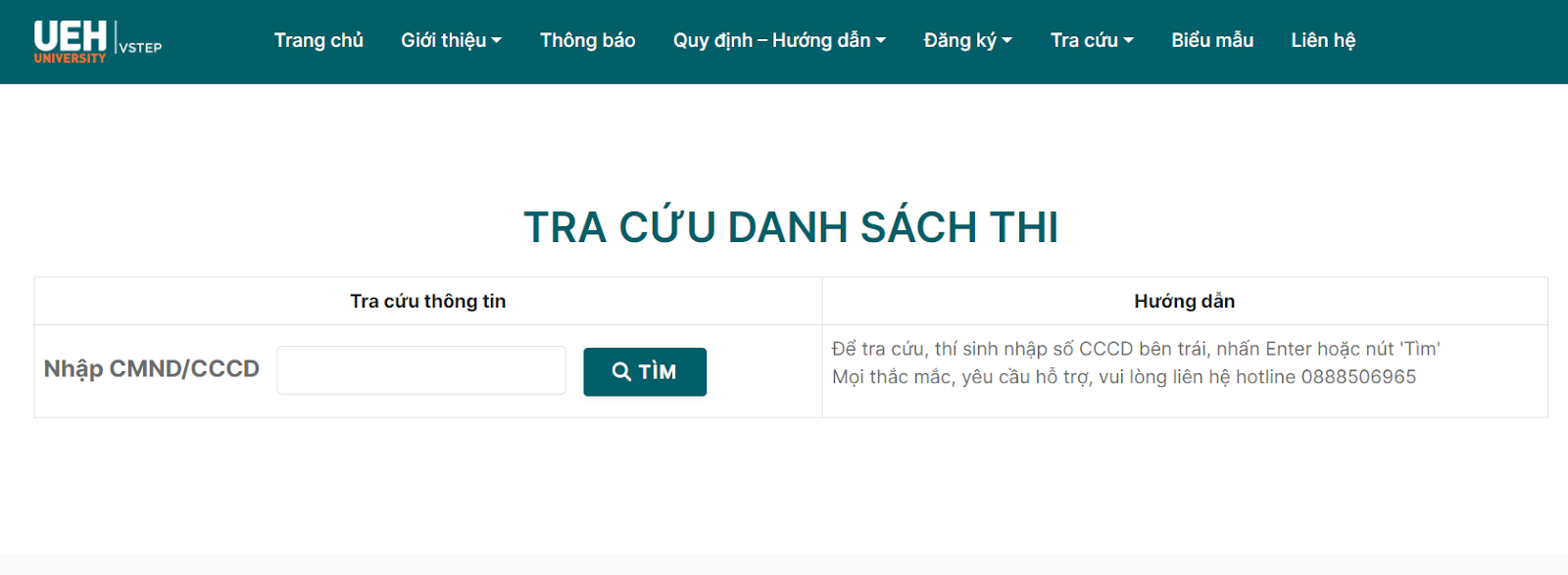Click the TÌM search button
1568x575 pixels.
(645, 372)
